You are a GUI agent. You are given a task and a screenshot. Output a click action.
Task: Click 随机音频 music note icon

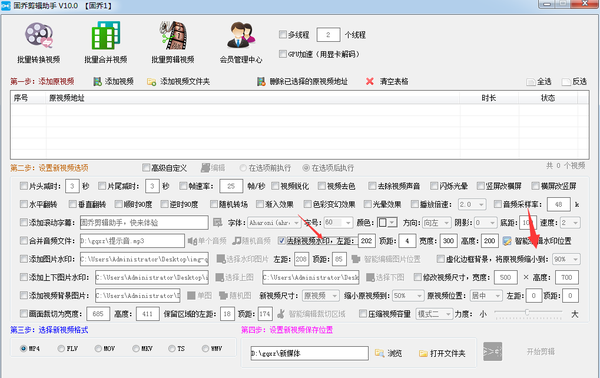click(237, 241)
